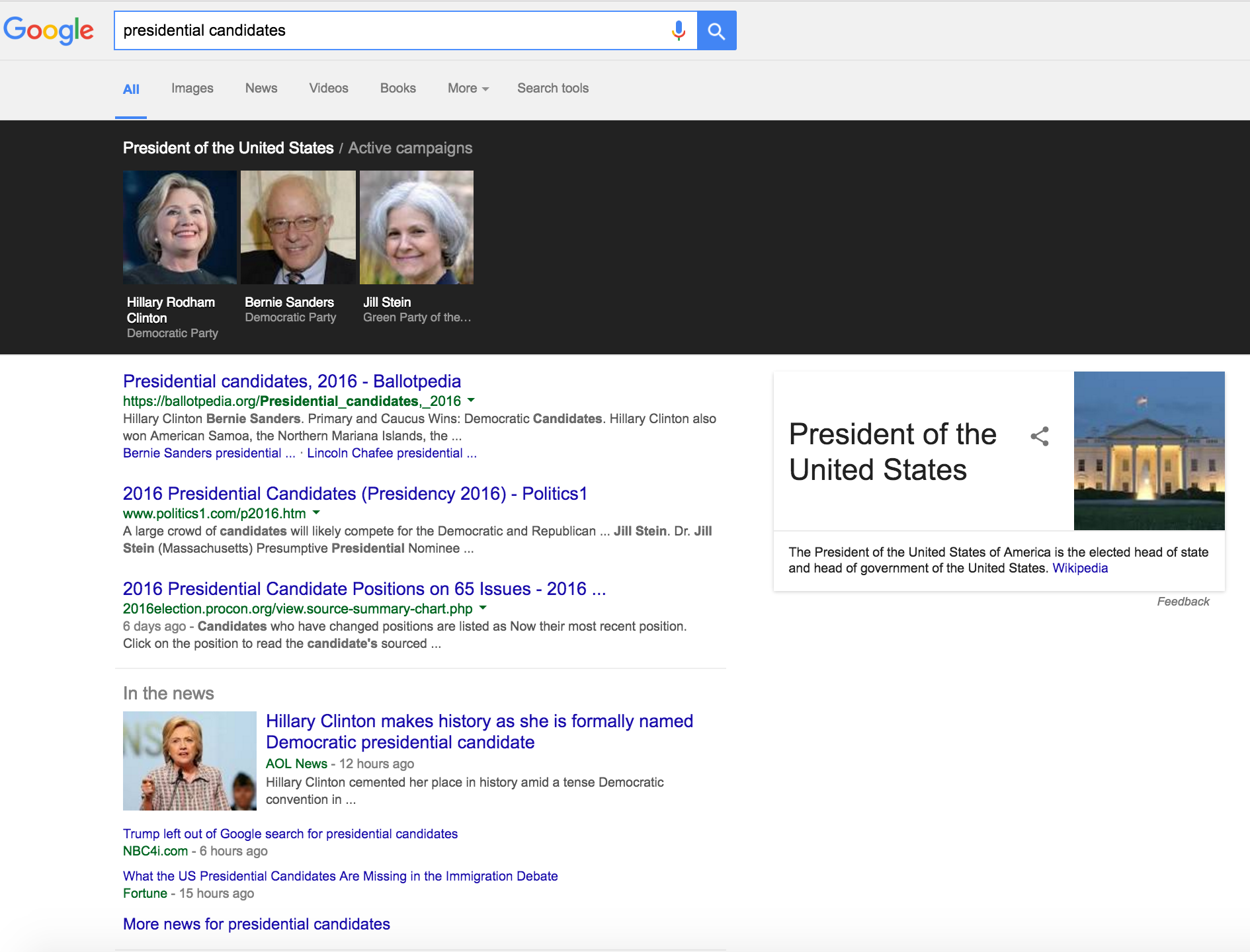Click the Hillary Rodham Clinton name label

coord(171,310)
